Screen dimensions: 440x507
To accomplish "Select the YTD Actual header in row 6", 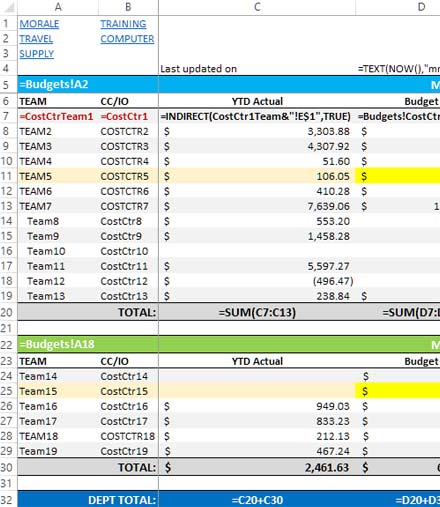I will (257, 101).
